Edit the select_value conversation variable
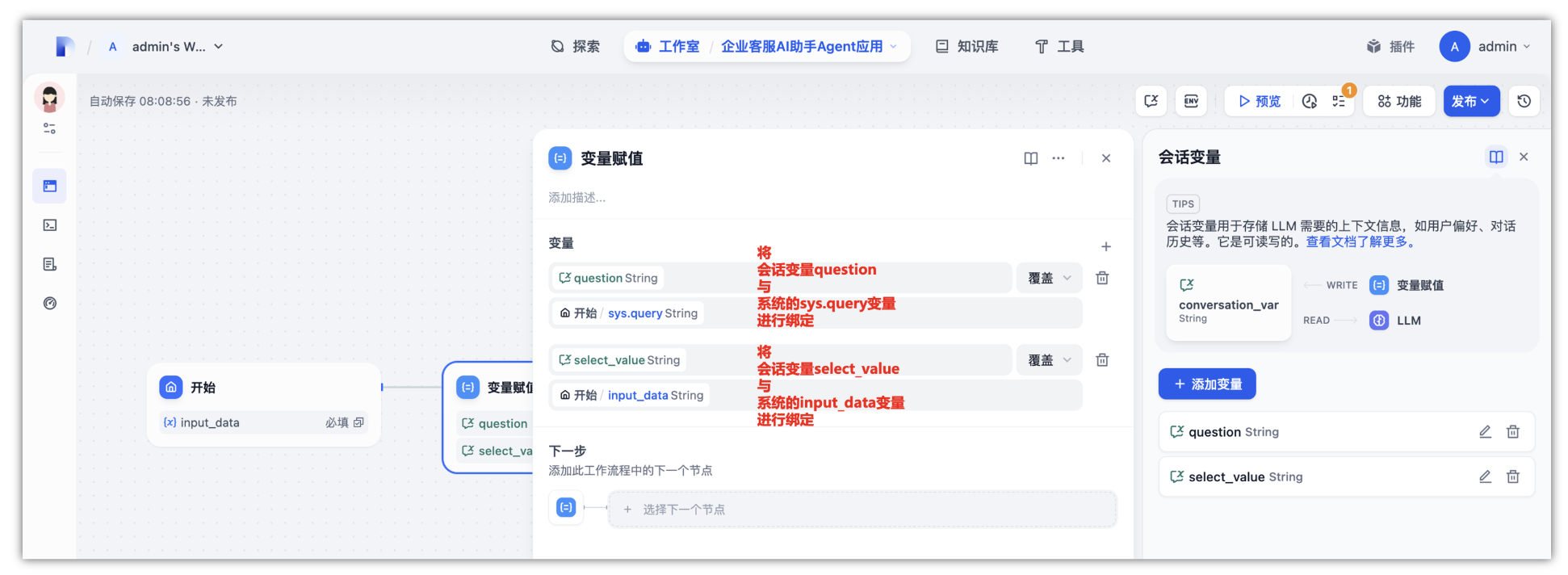 pos(1485,476)
